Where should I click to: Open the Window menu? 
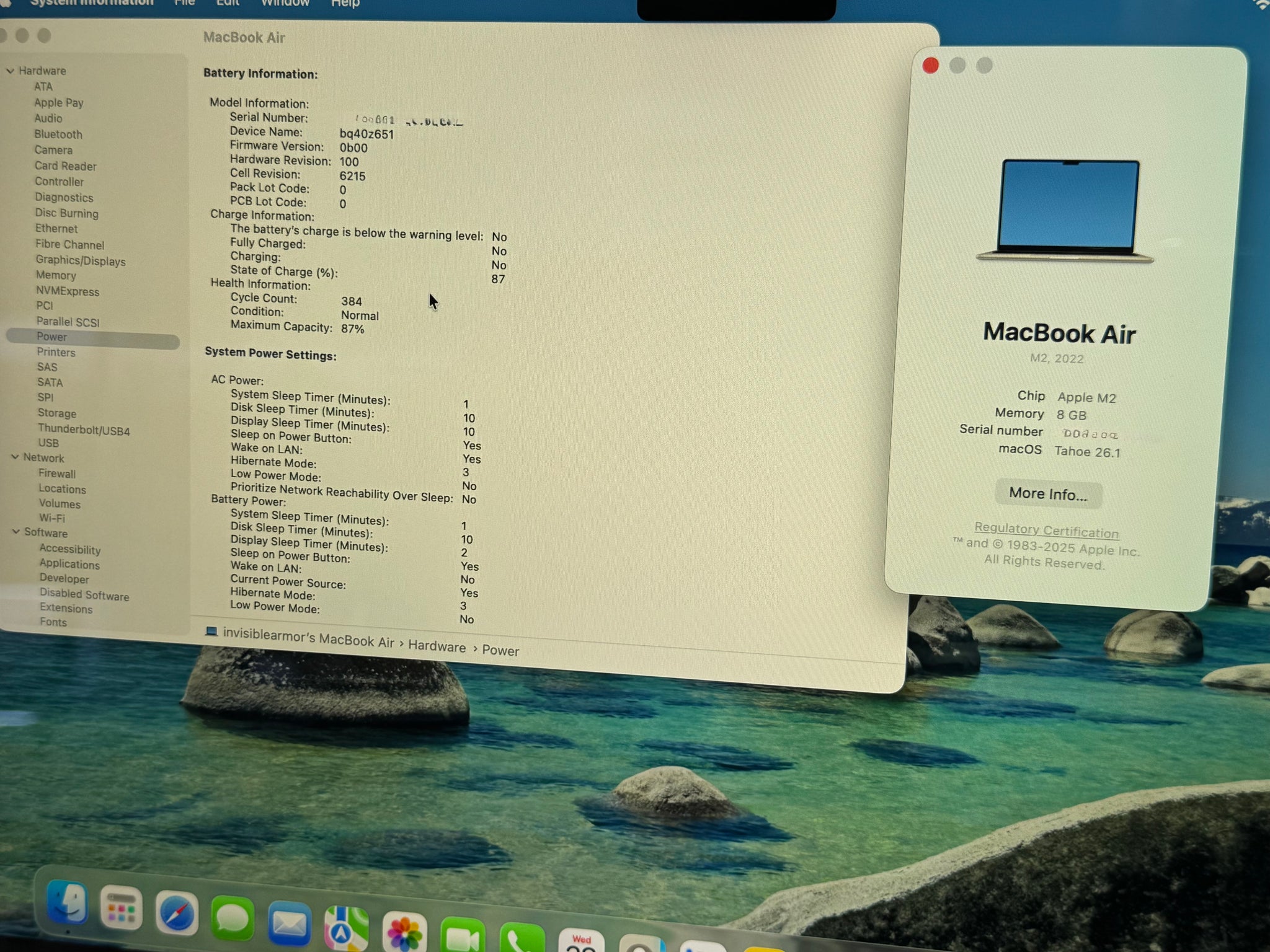285,3
